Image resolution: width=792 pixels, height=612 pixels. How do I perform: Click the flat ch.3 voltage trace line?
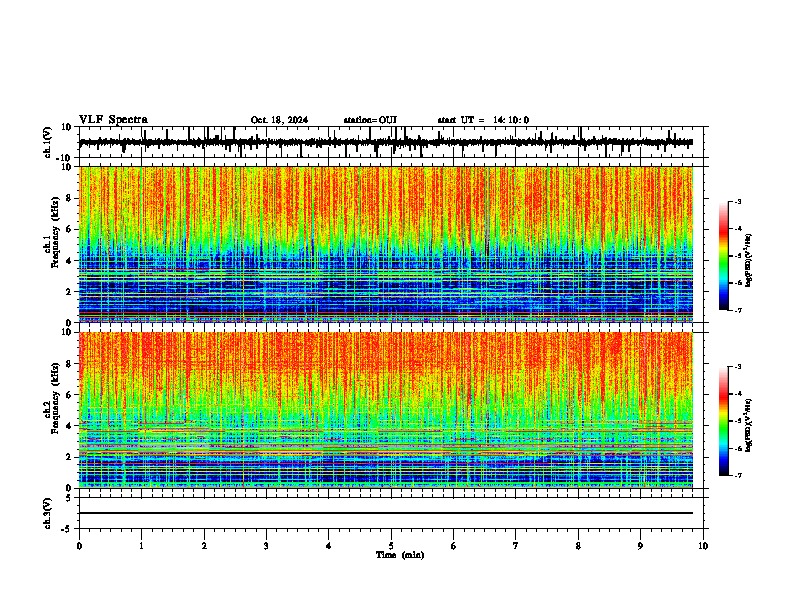386,513
